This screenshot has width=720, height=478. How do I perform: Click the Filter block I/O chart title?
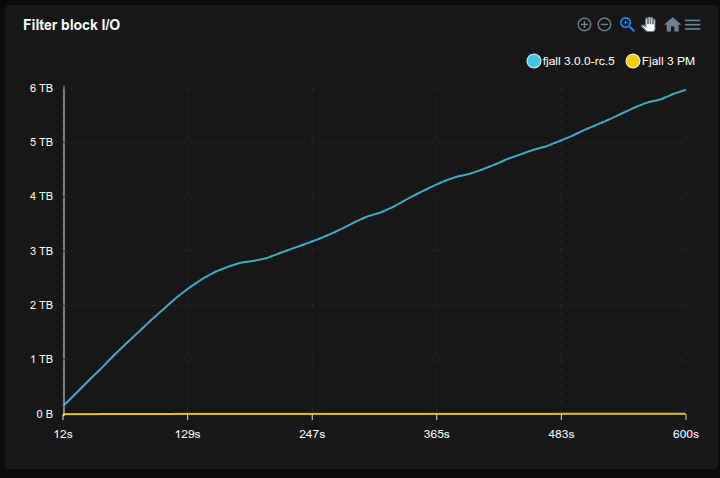pyautogui.click(x=71, y=24)
